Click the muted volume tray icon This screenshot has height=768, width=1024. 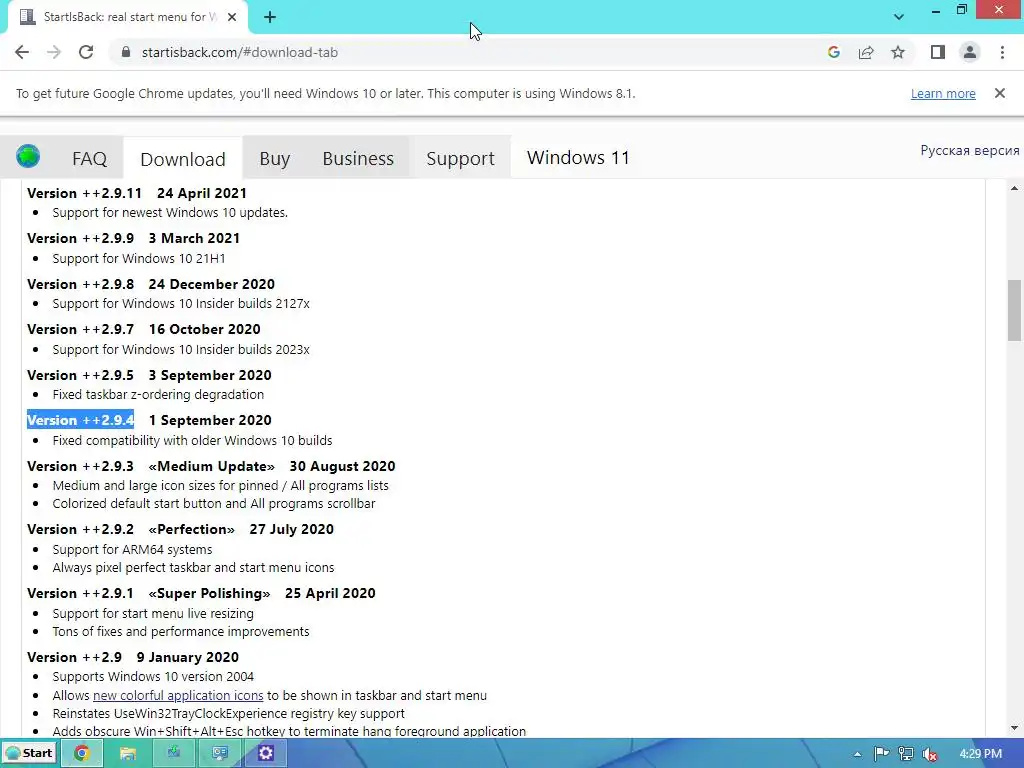930,754
